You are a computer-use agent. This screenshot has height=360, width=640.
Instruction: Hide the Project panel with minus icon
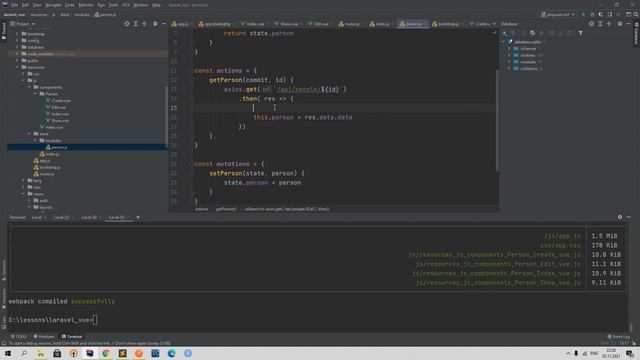[164, 24]
